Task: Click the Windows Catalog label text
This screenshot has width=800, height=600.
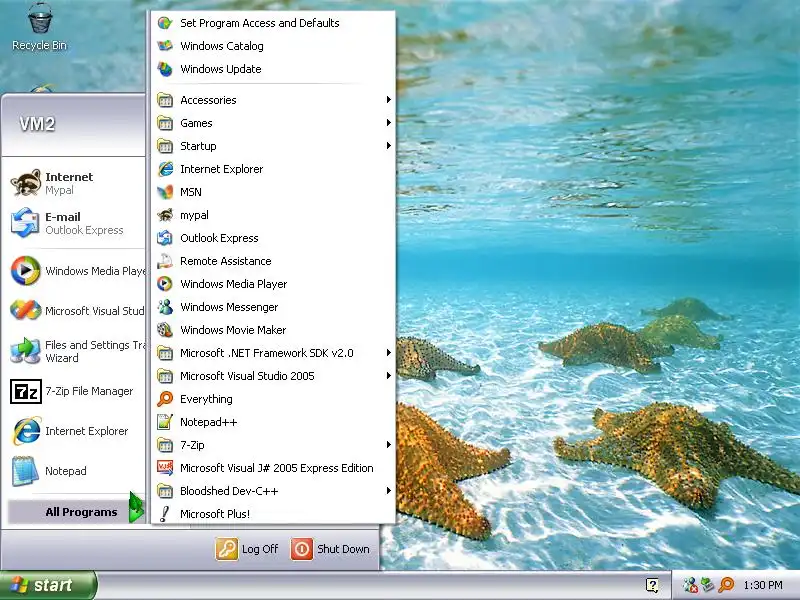Action: 221,46
